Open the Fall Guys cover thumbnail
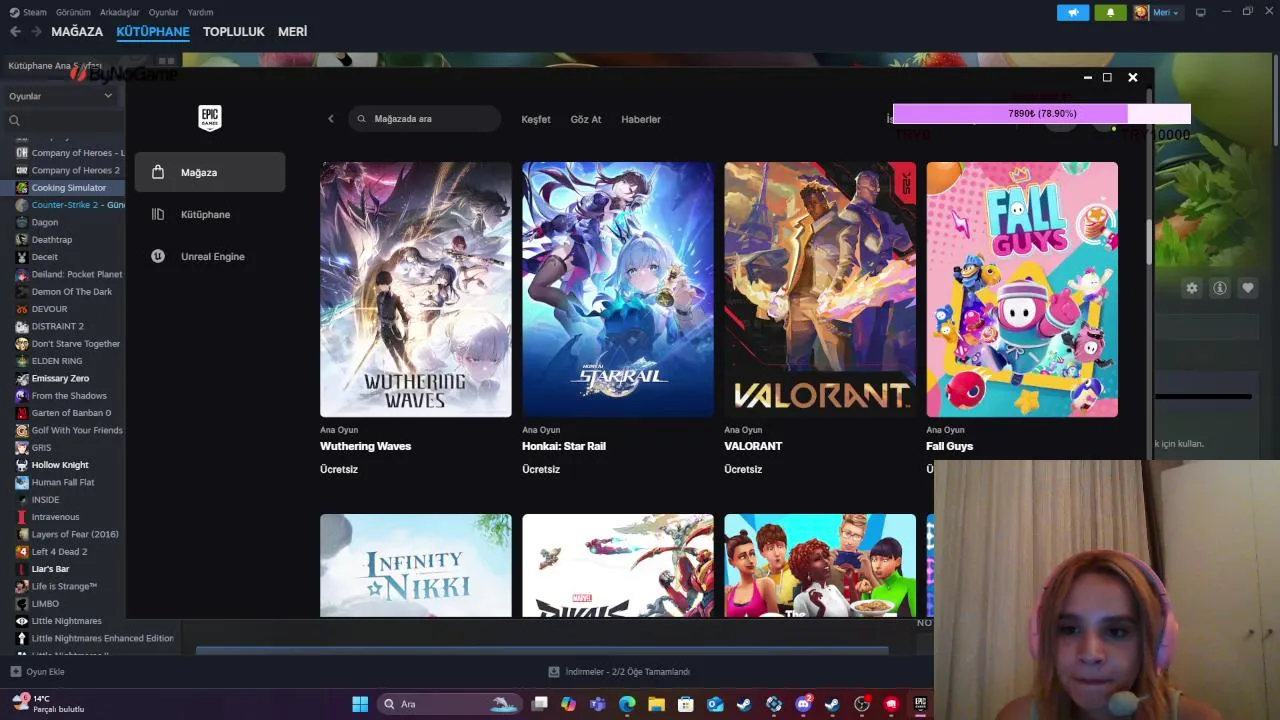 click(x=1022, y=289)
